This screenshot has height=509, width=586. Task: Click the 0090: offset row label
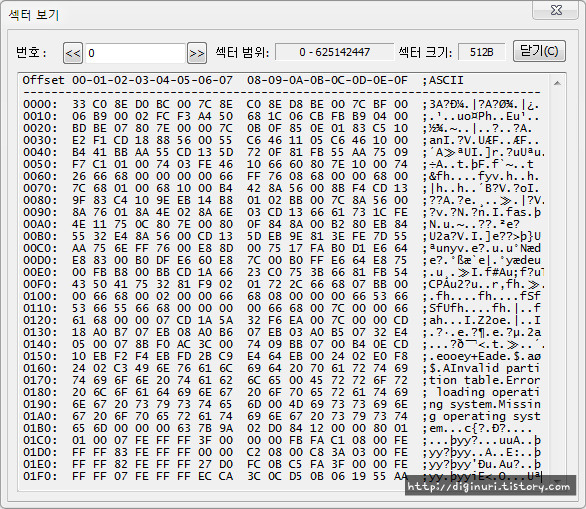click(40, 212)
